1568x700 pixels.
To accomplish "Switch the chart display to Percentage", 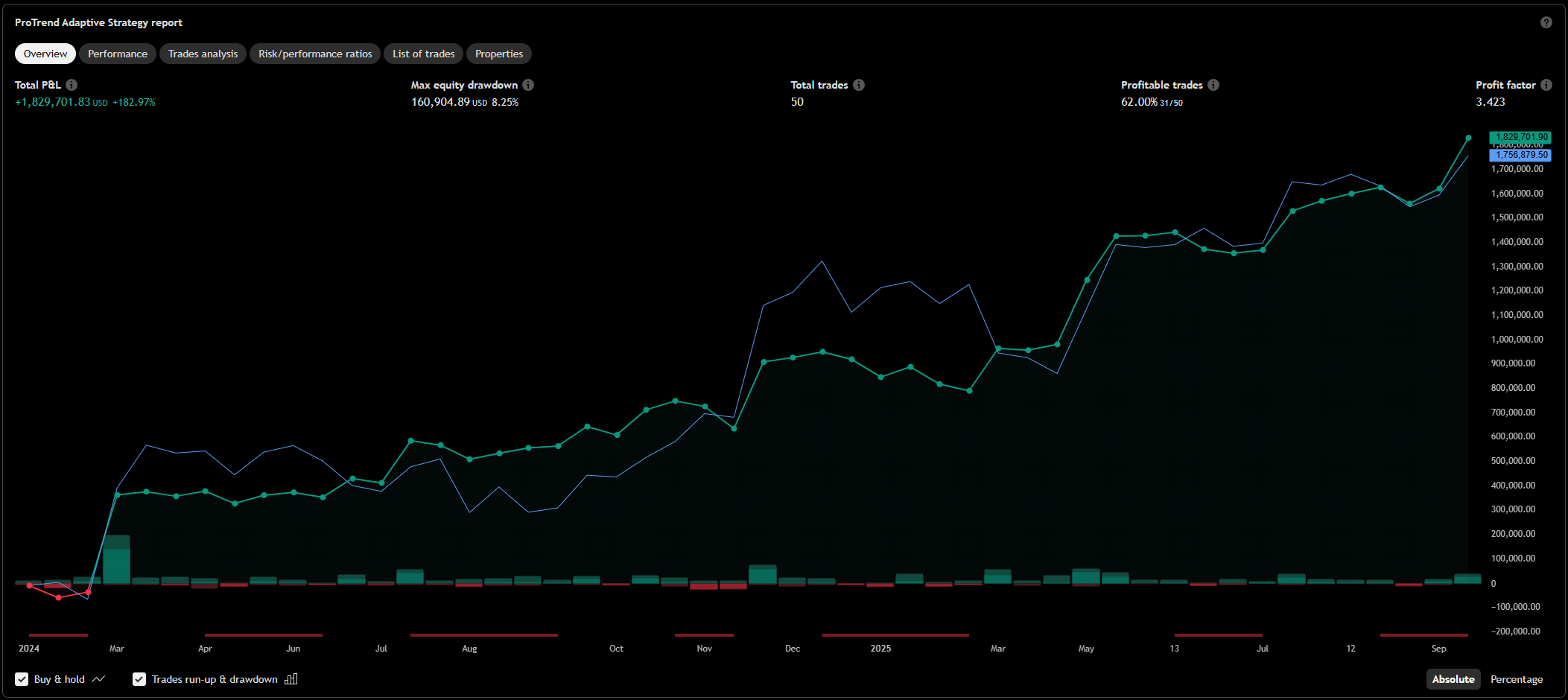I will (x=1517, y=678).
